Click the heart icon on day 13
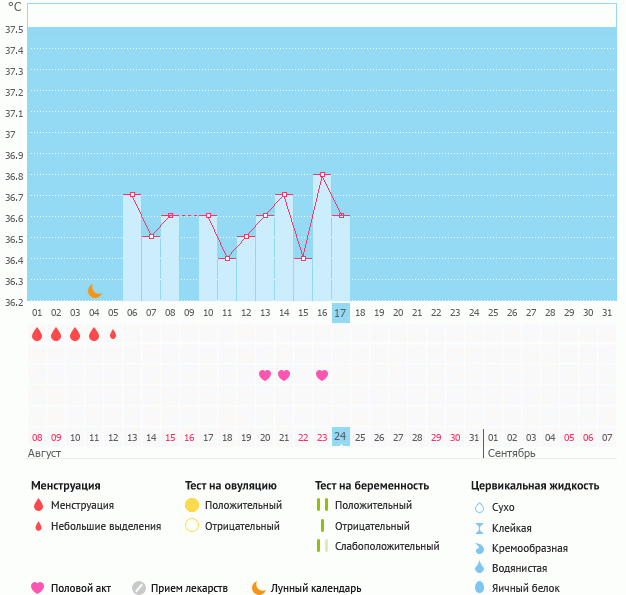The image size is (626, 595). point(265,375)
